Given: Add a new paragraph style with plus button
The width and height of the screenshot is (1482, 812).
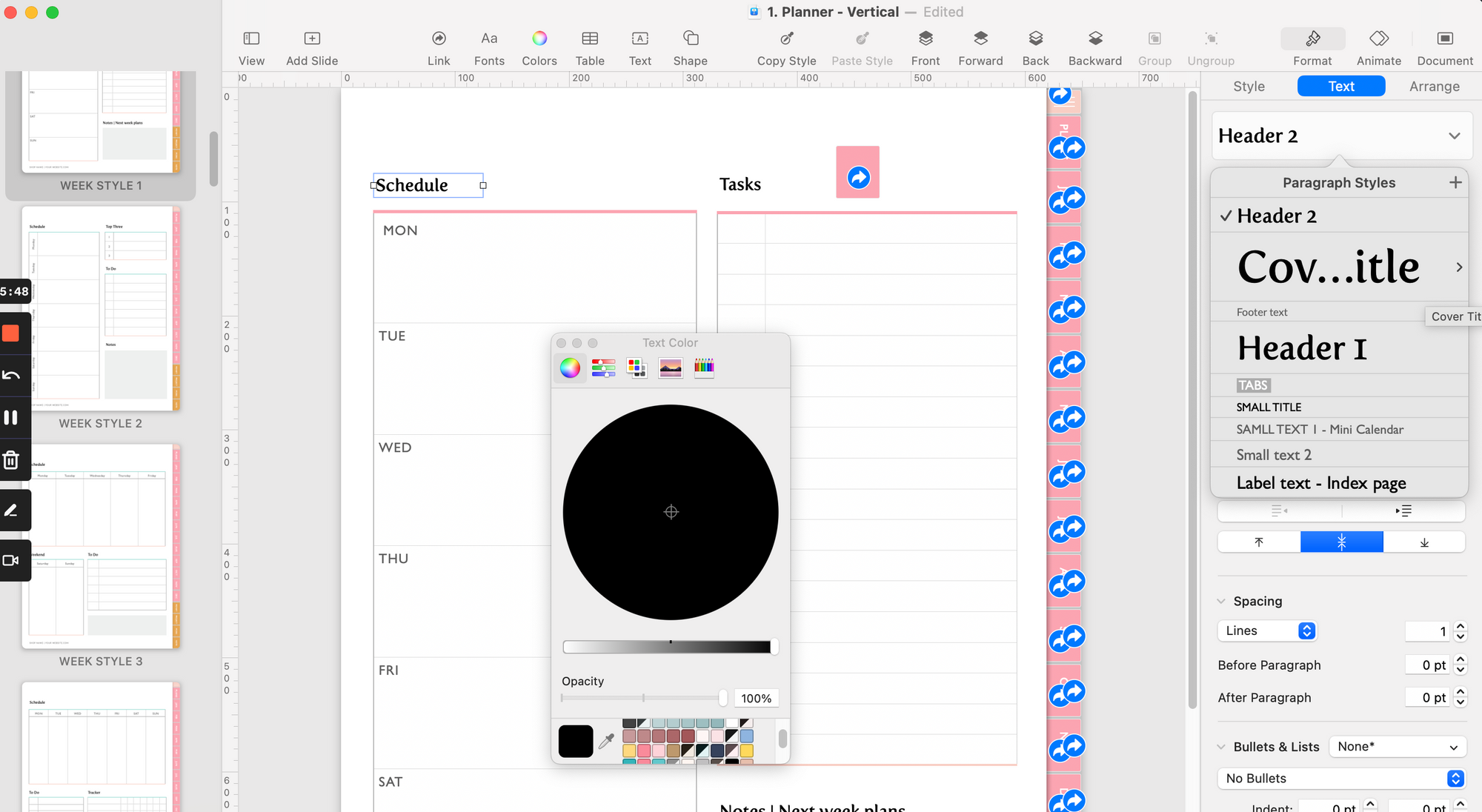Looking at the screenshot, I should (1456, 182).
